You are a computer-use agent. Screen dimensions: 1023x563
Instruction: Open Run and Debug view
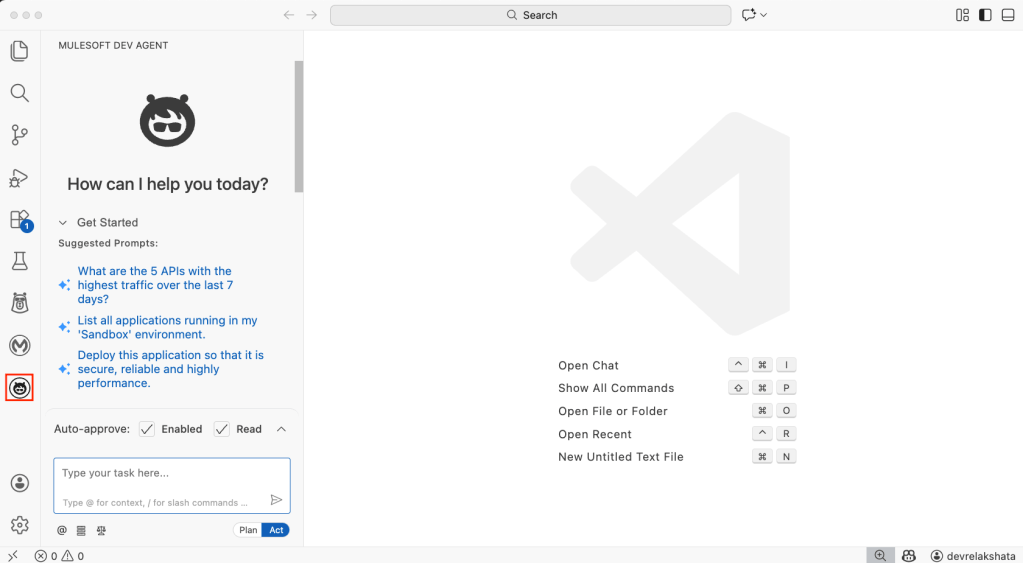click(x=19, y=178)
